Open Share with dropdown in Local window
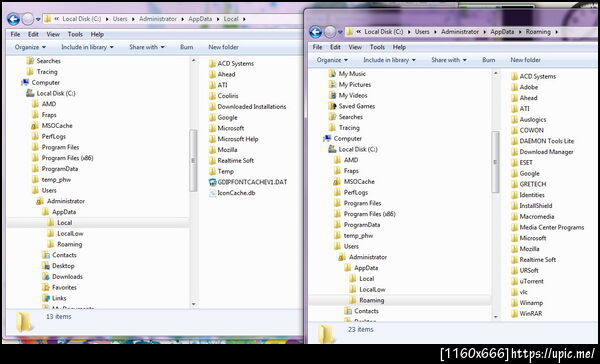600x364 pixels. point(147,47)
